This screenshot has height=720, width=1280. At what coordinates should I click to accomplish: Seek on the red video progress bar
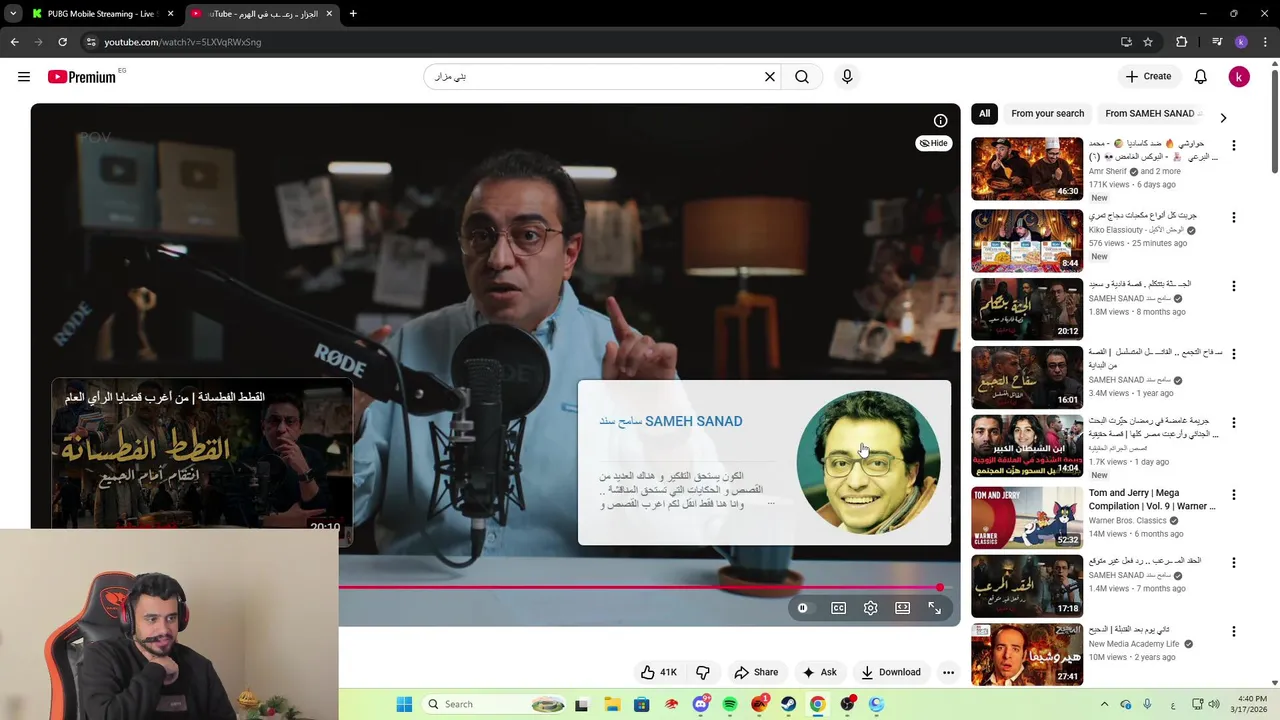click(x=640, y=588)
